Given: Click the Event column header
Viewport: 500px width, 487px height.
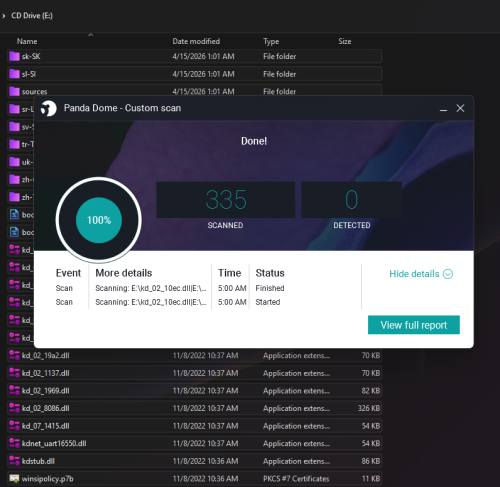Looking at the screenshot, I should point(68,273).
